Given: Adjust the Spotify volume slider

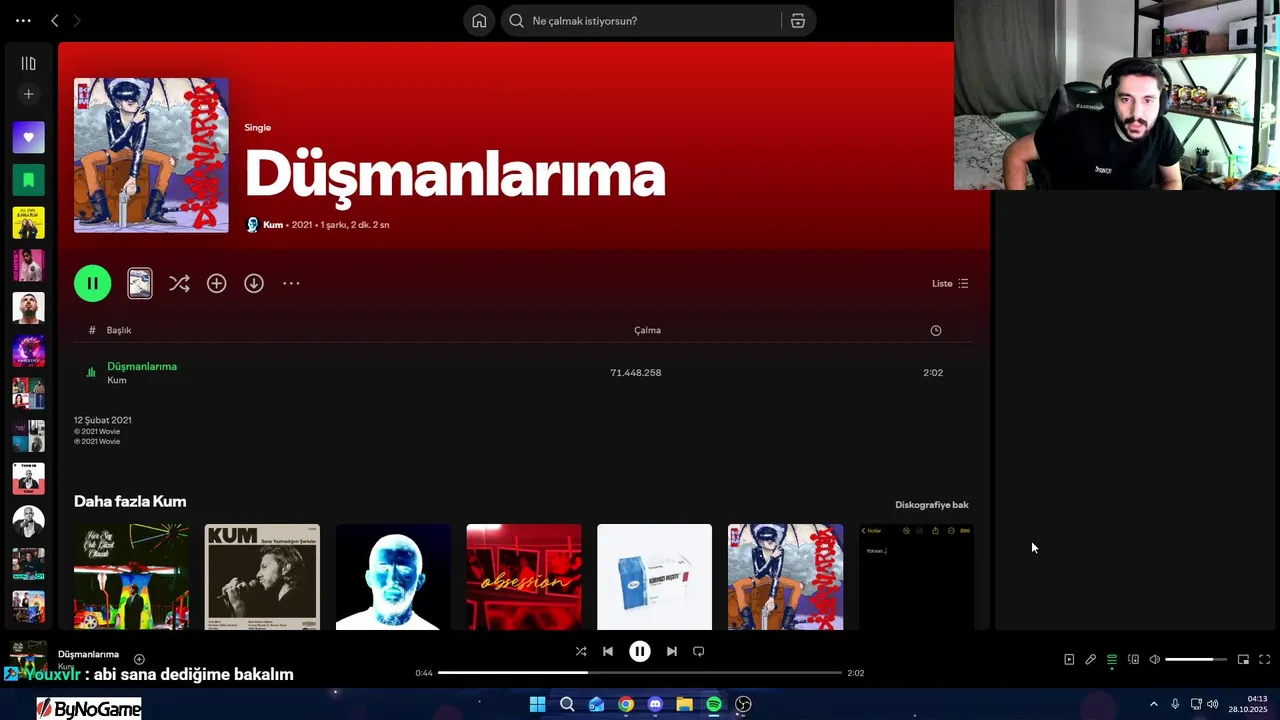Looking at the screenshot, I should [1196, 659].
